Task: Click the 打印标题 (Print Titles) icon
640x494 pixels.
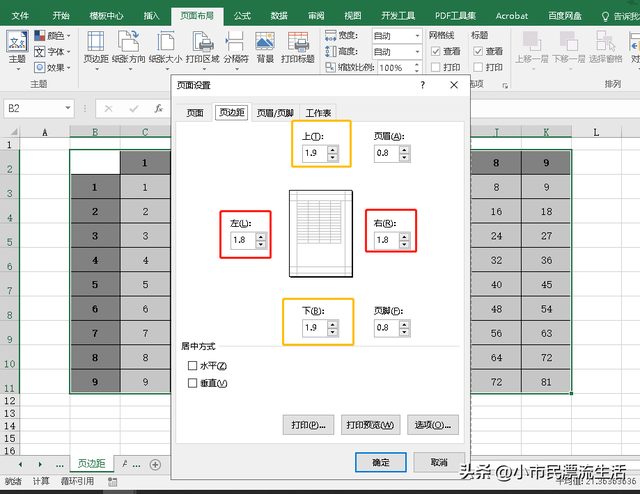Action: coord(299,47)
